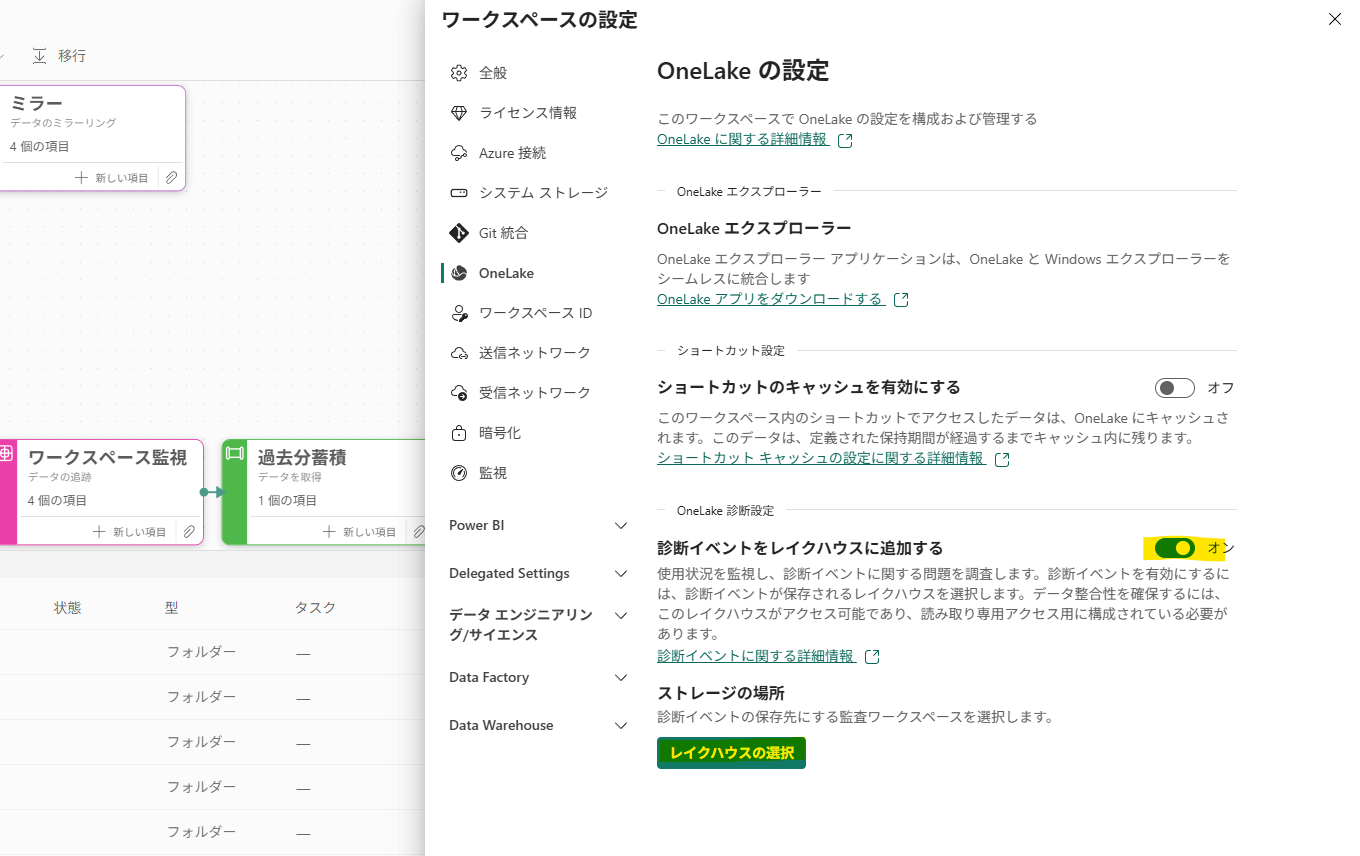This screenshot has height=856, width=1360.
Task: Close the ワークスペースの設定 panel with X
Action: coord(1334,19)
